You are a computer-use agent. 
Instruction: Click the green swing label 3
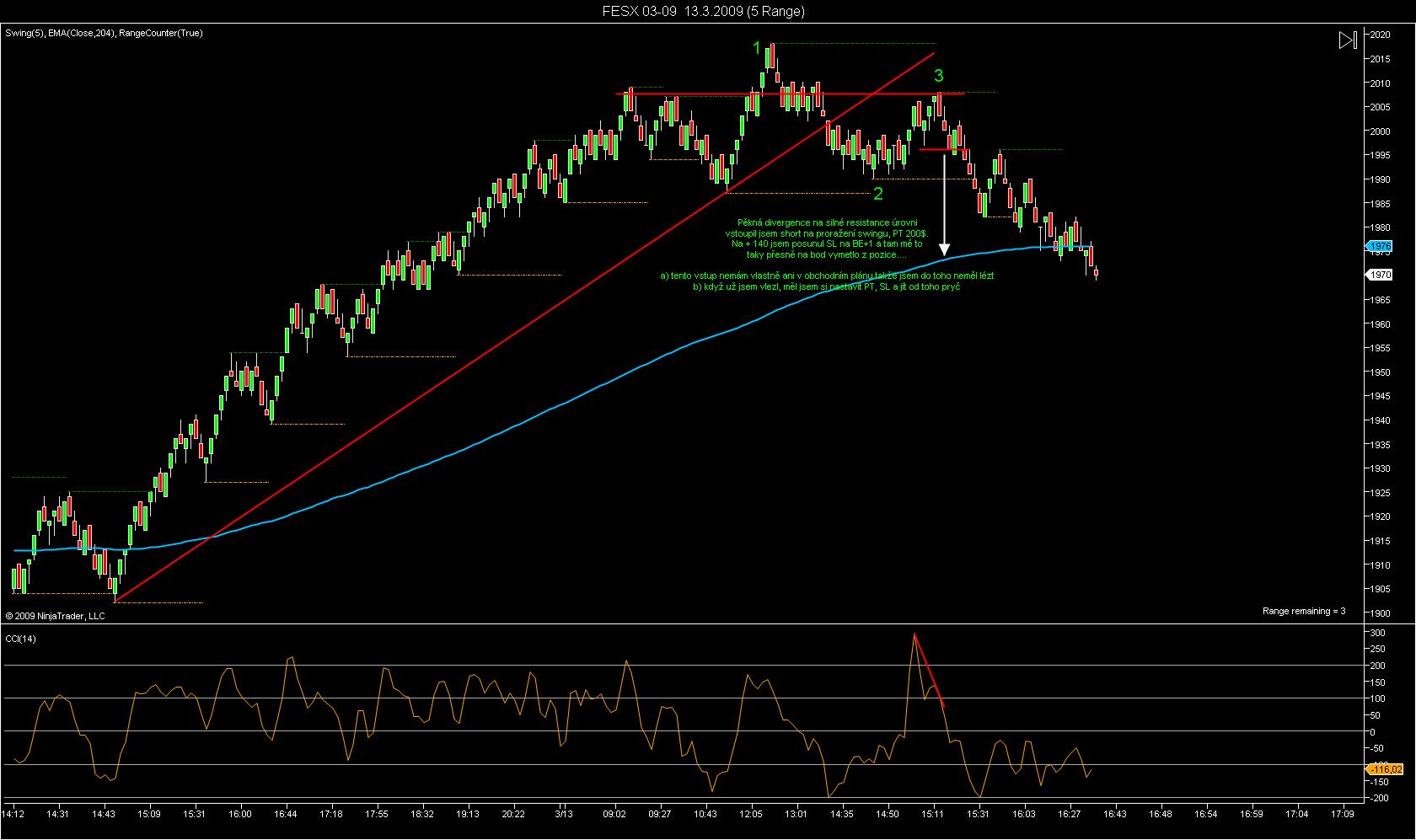point(939,76)
